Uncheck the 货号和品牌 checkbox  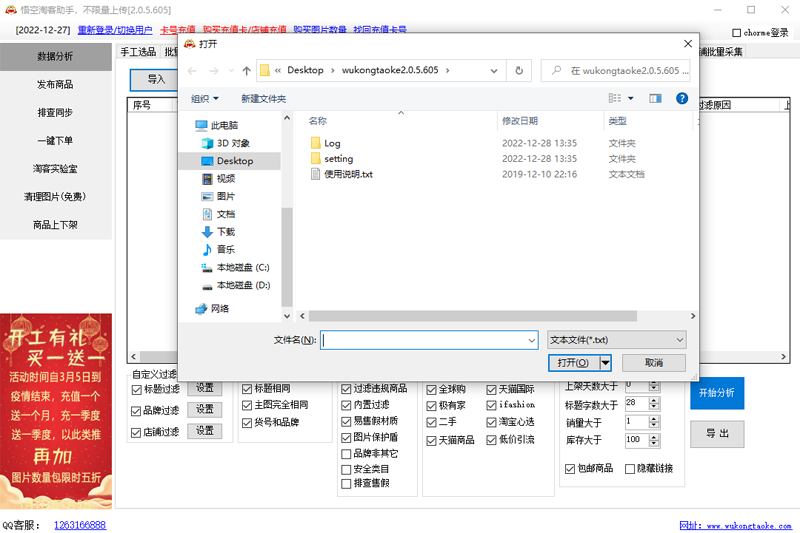247,422
